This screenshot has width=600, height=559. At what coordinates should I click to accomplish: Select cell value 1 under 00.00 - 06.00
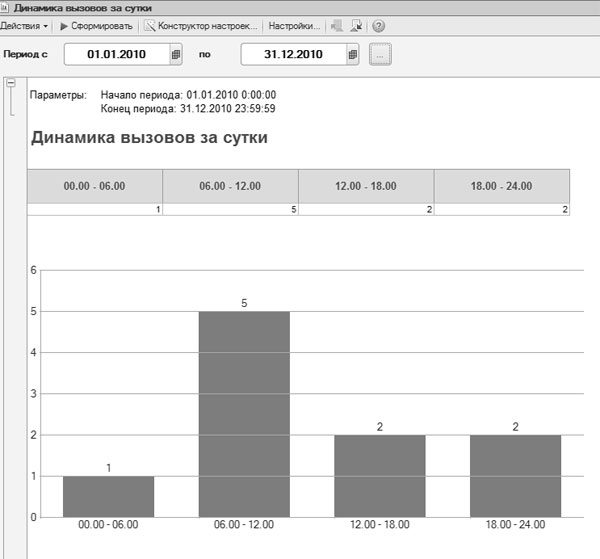coord(95,209)
